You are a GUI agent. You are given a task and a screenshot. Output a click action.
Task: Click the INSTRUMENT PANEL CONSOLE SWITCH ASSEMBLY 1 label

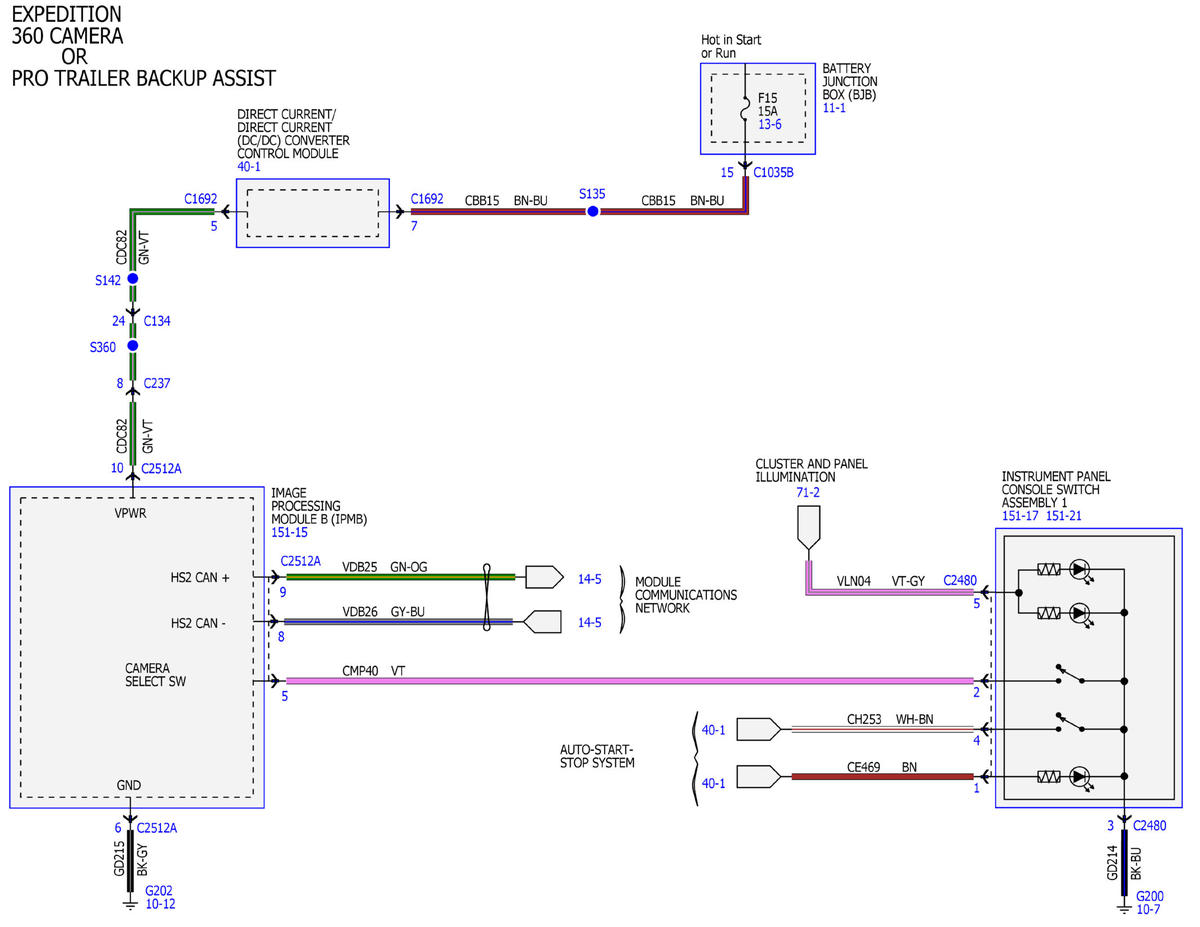[1056, 490]
